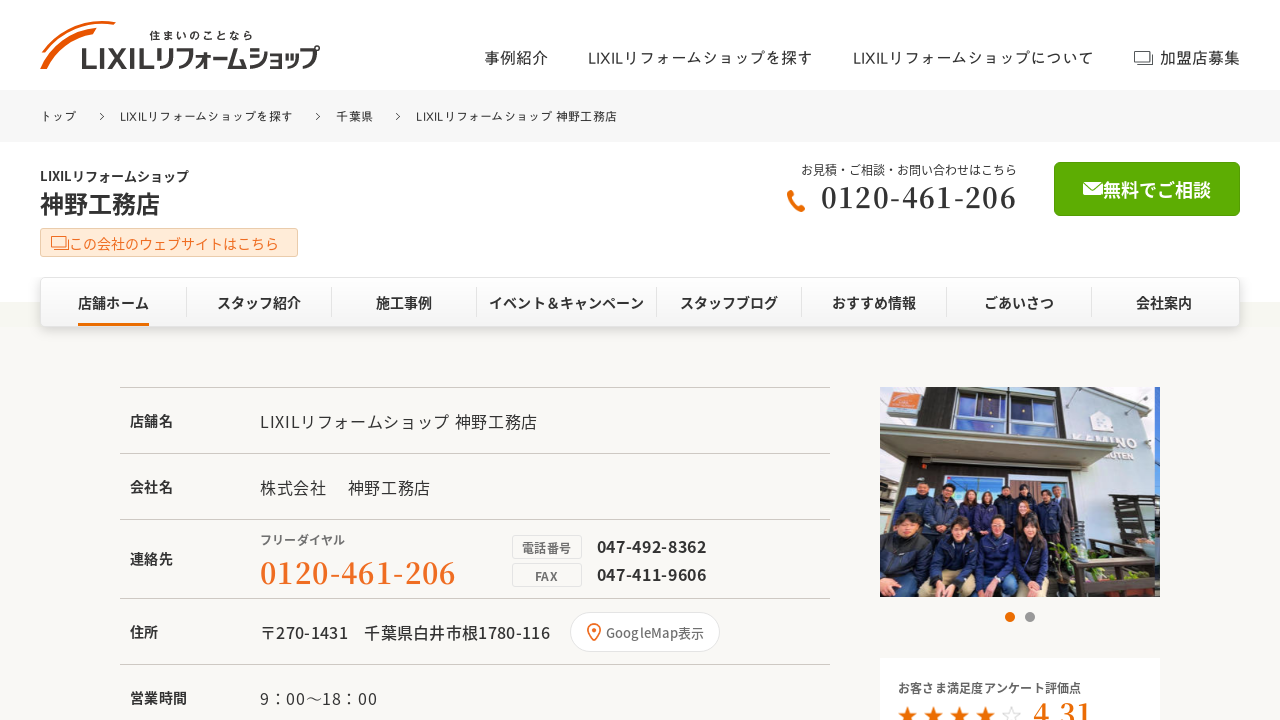The height and width of the screenshot is (720, 1280).
Task: Switch to the スタッフ紹介 tab
Action: [259, 303]
